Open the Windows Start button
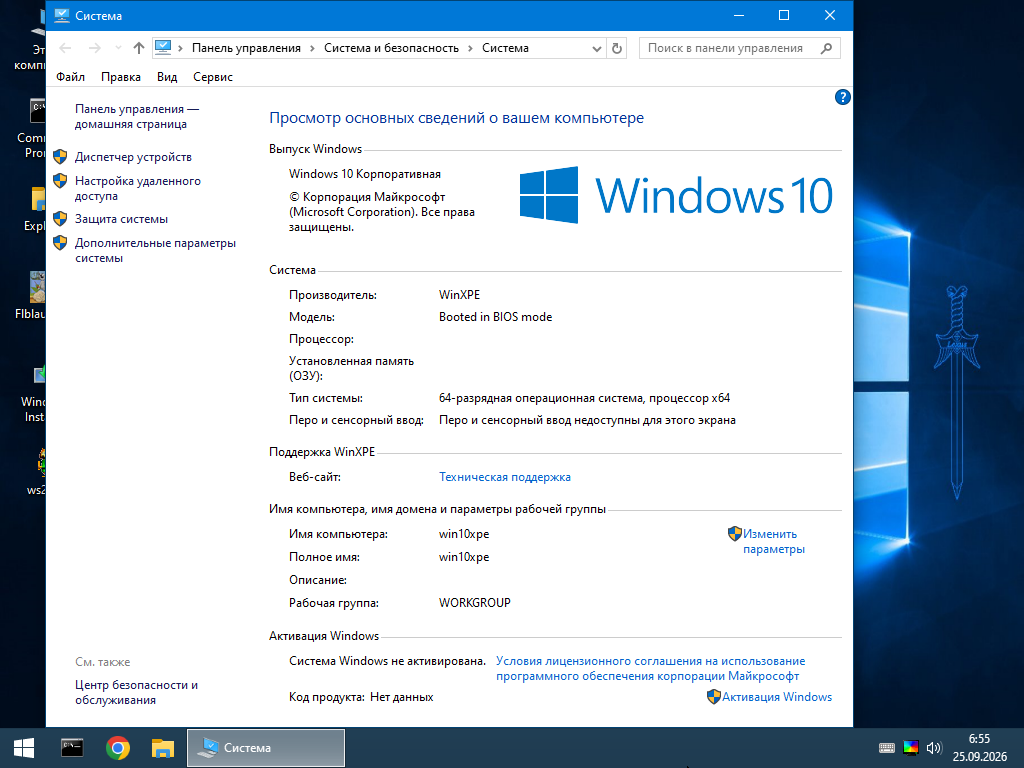This screenshot has width=1024, height=768. click(24, 748)
